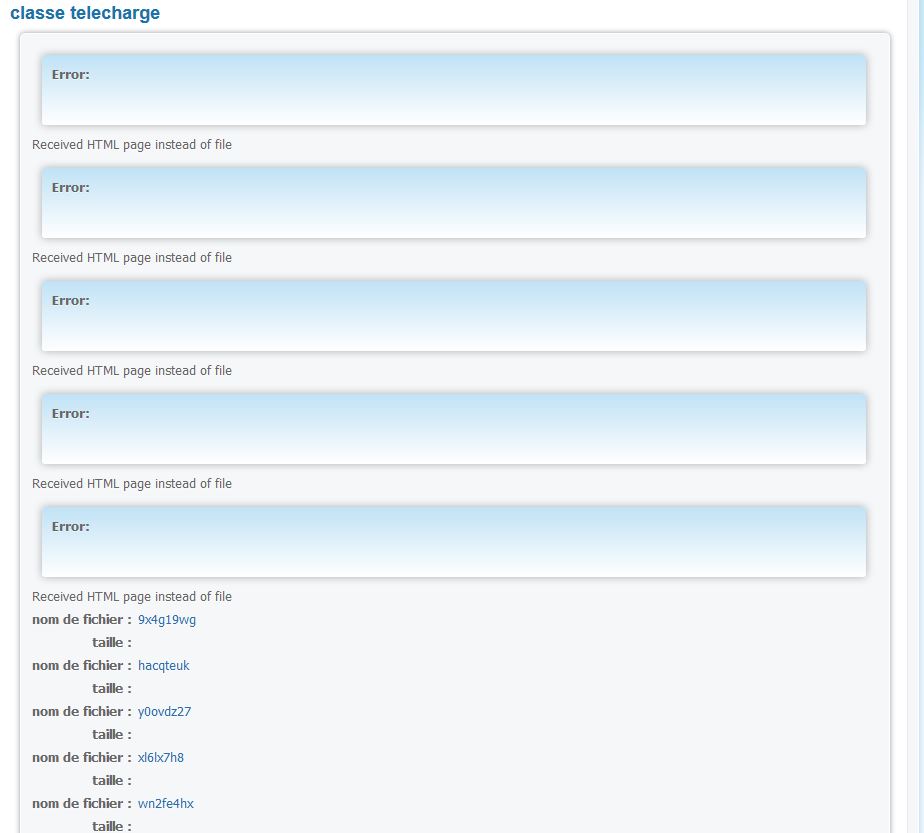This screenshot has height=833, width=924.
Task: Select the xl6lx7h8 file link
Action: (161, 758)
